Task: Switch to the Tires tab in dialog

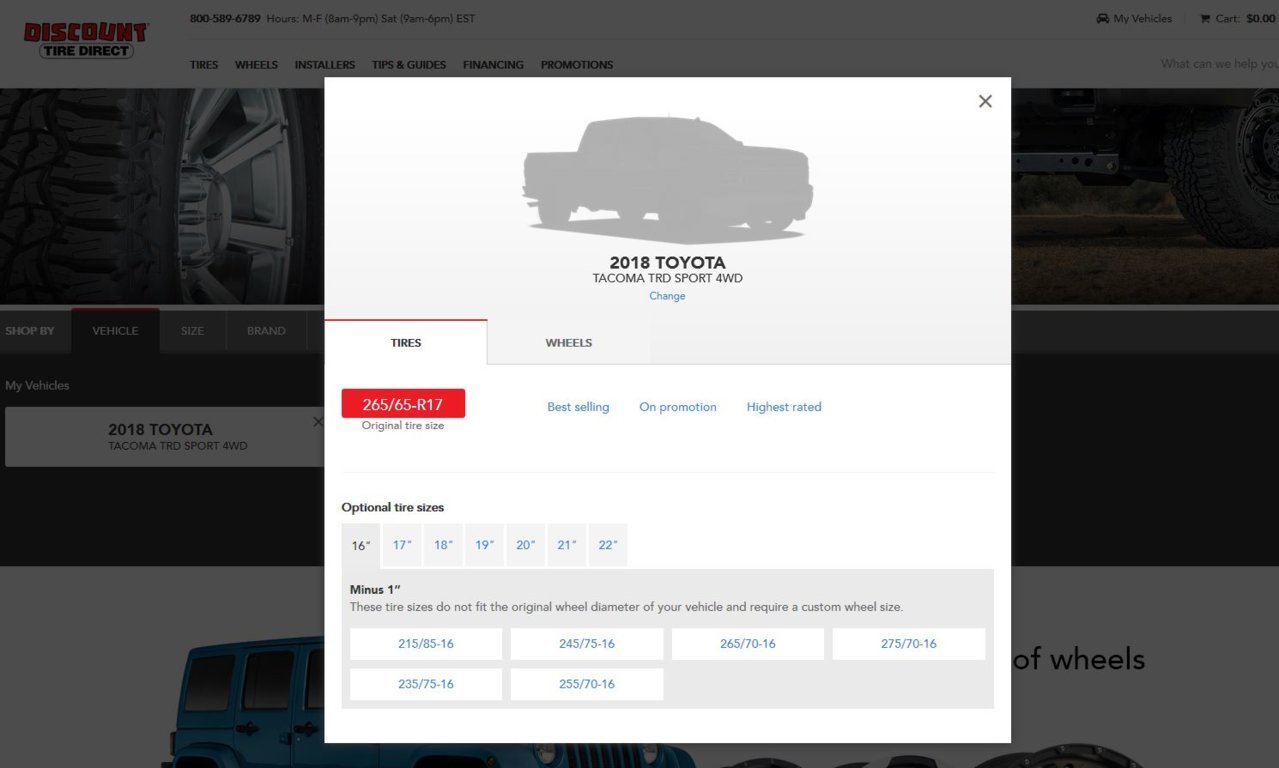Action: point(406,342)
